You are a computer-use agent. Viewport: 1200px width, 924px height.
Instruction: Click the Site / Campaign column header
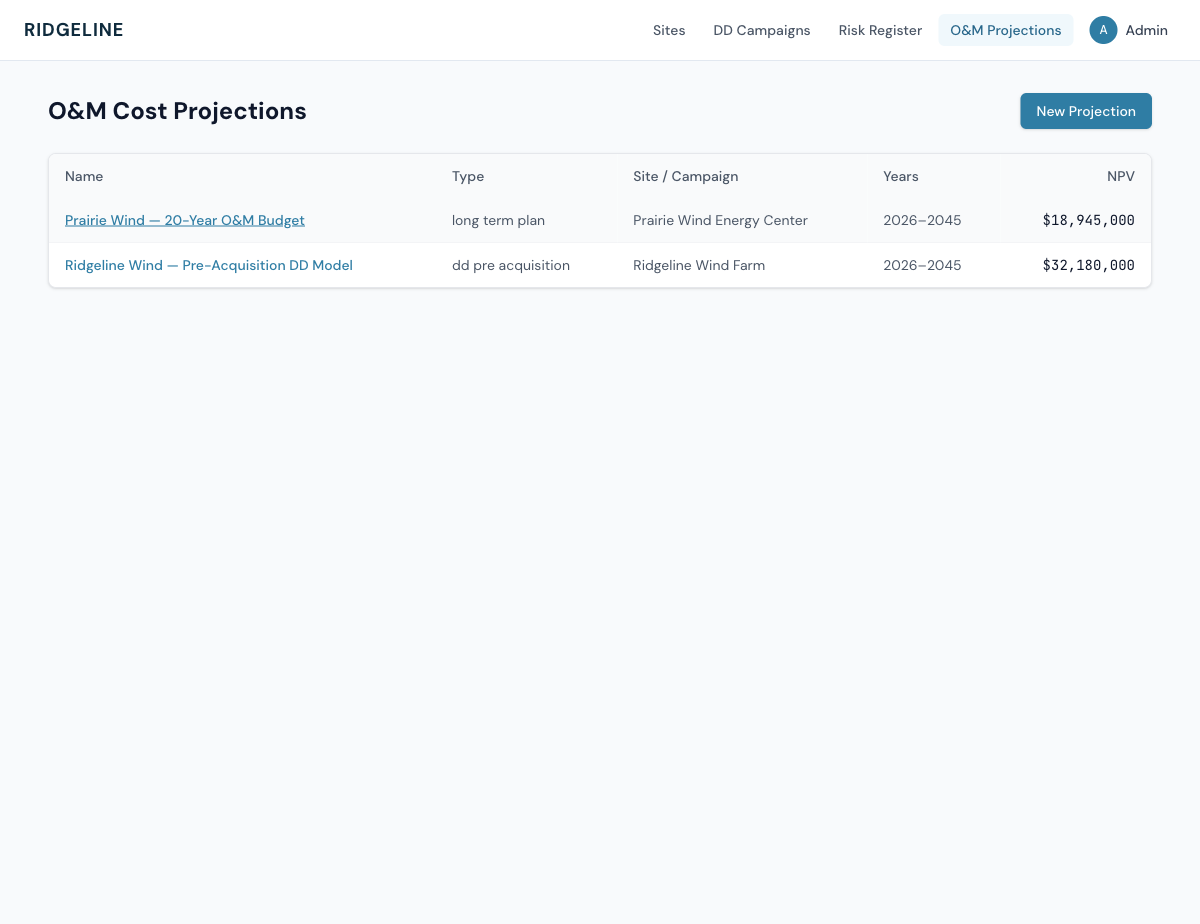(686, 176)
